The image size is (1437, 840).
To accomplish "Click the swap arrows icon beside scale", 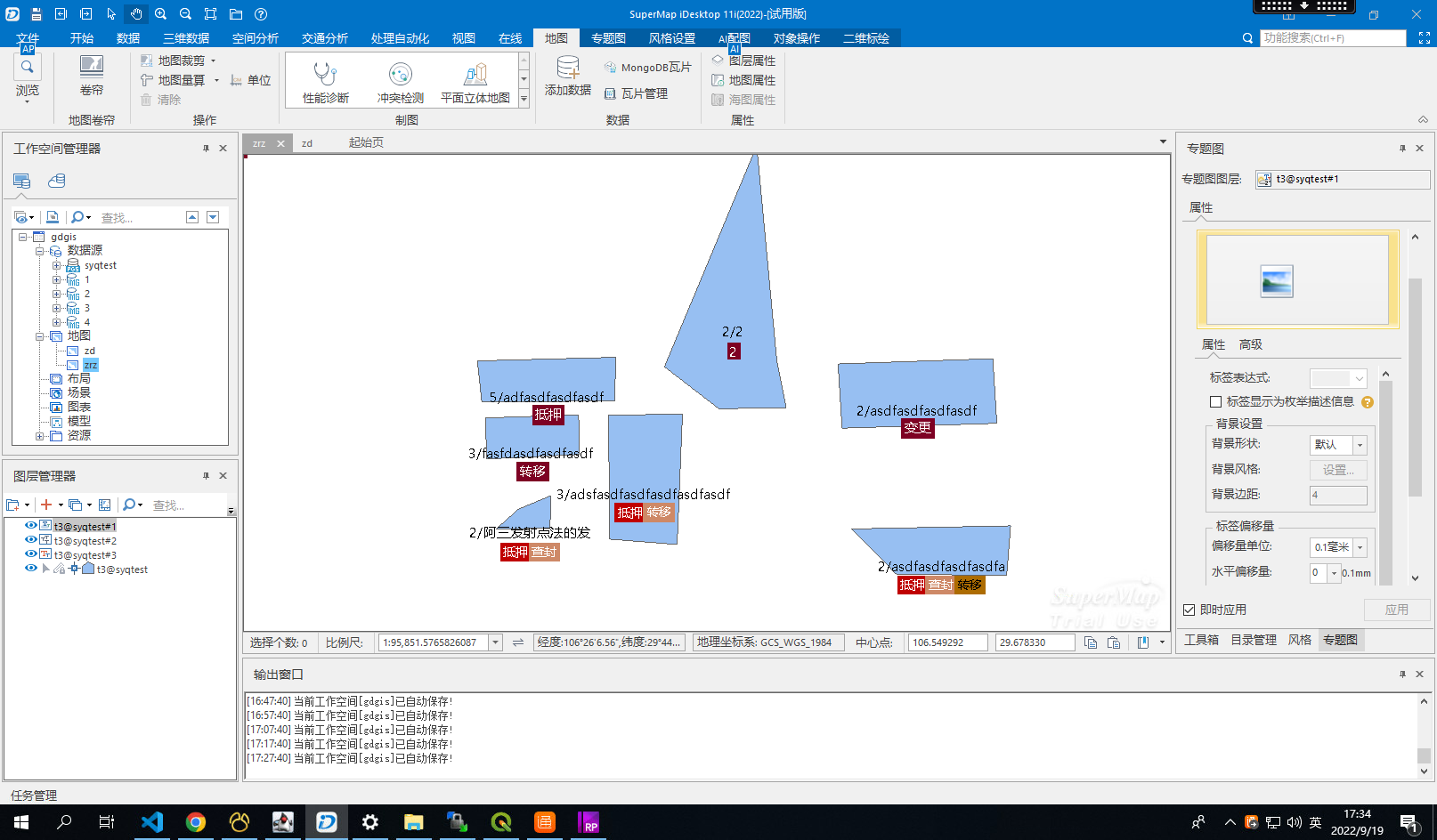I will tap(518, 642).
